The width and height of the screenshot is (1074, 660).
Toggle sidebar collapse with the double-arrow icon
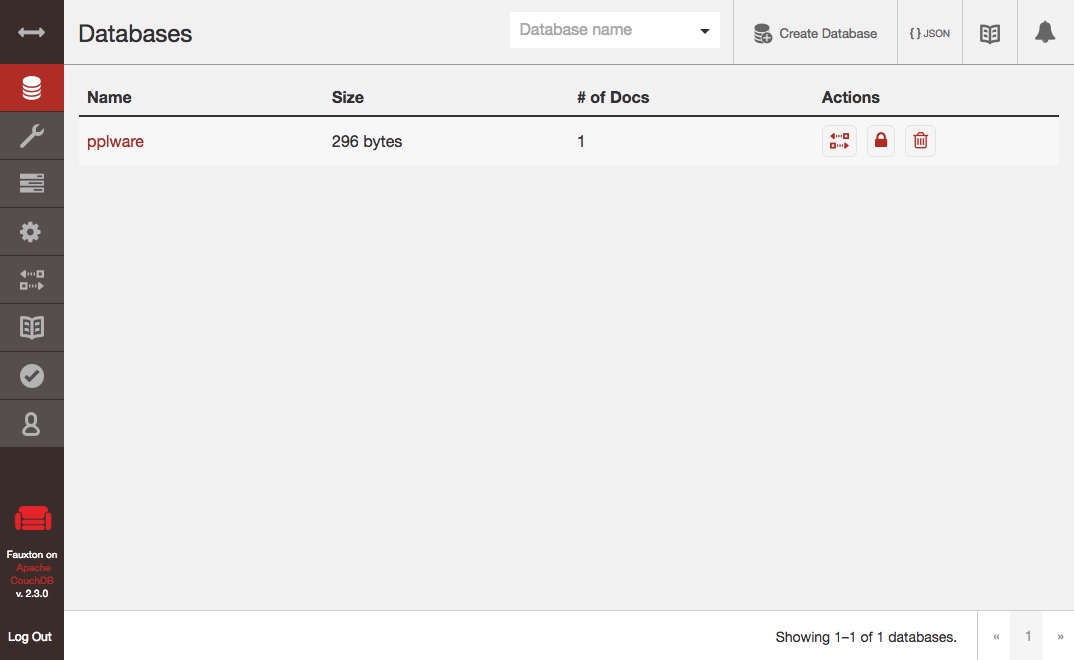pos(31,33)
